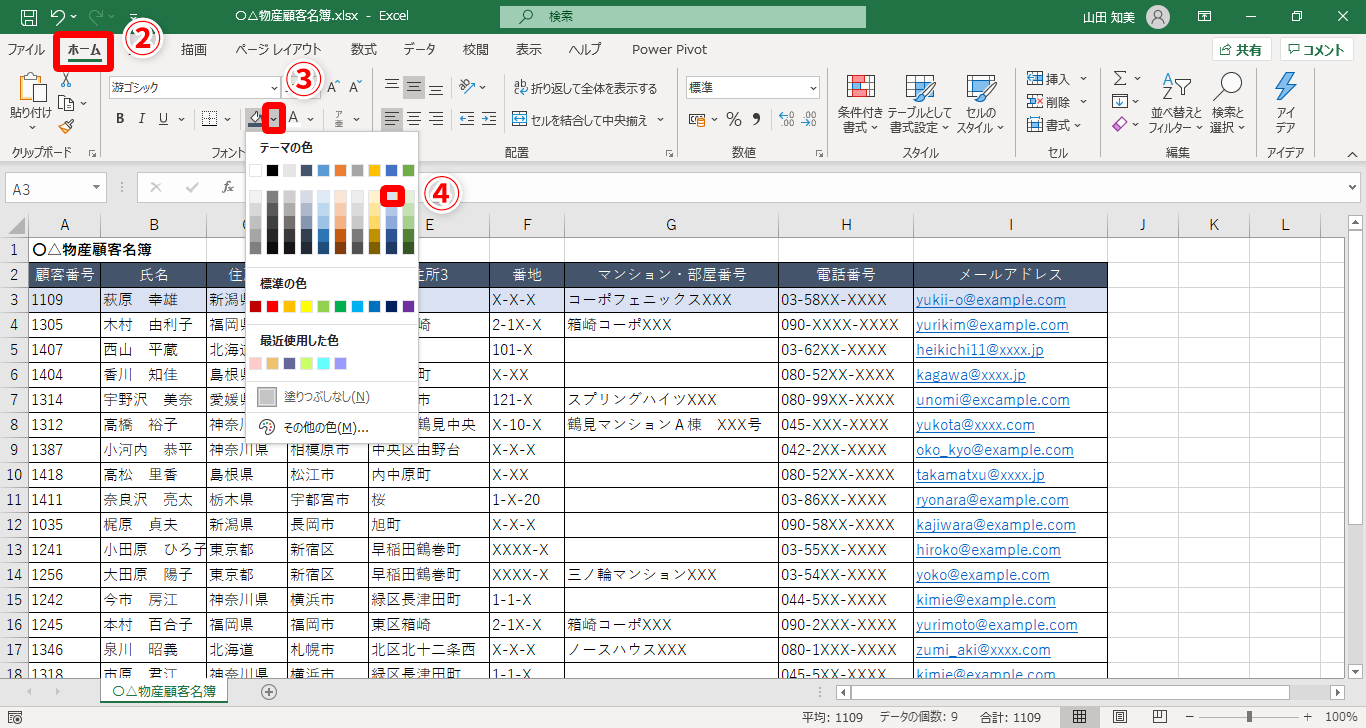The width and height of the screenshot is (1366, 728).
Task: Apply Bold formatting with the B icon
Action: (x=120, y=119)
